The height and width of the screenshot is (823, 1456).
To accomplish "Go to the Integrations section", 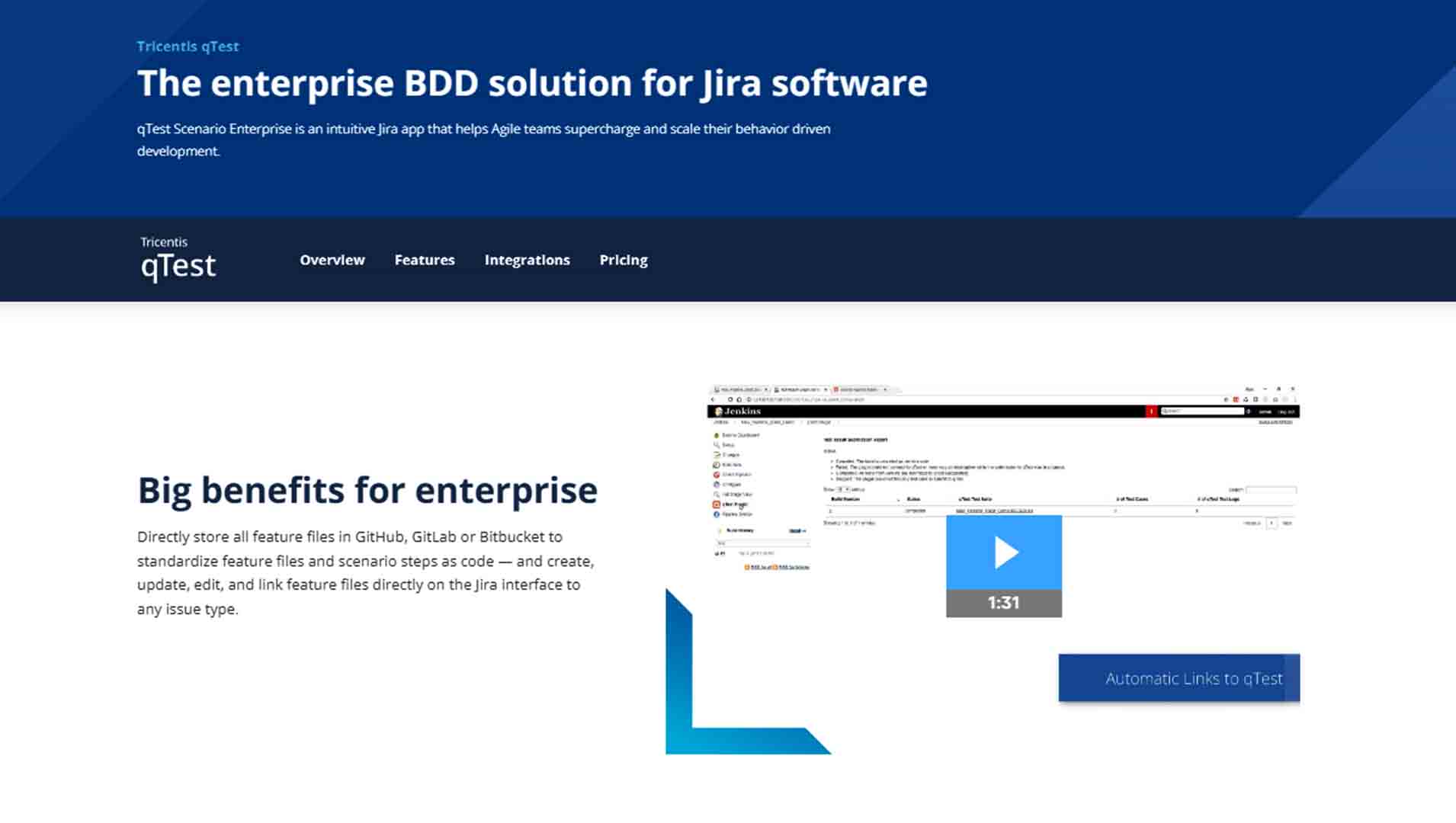I will coord(527,260).
